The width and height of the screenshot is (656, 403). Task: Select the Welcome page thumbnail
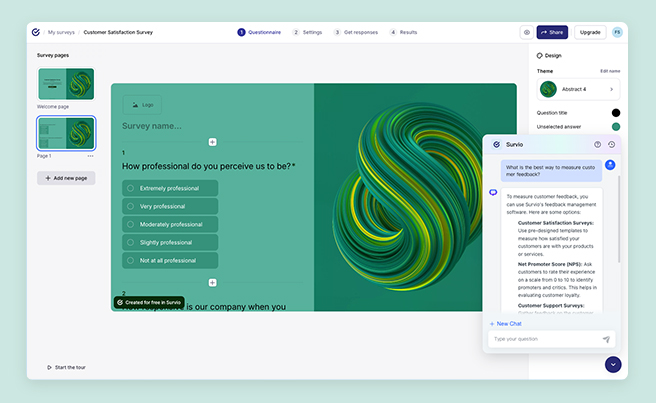pos(66,84)
